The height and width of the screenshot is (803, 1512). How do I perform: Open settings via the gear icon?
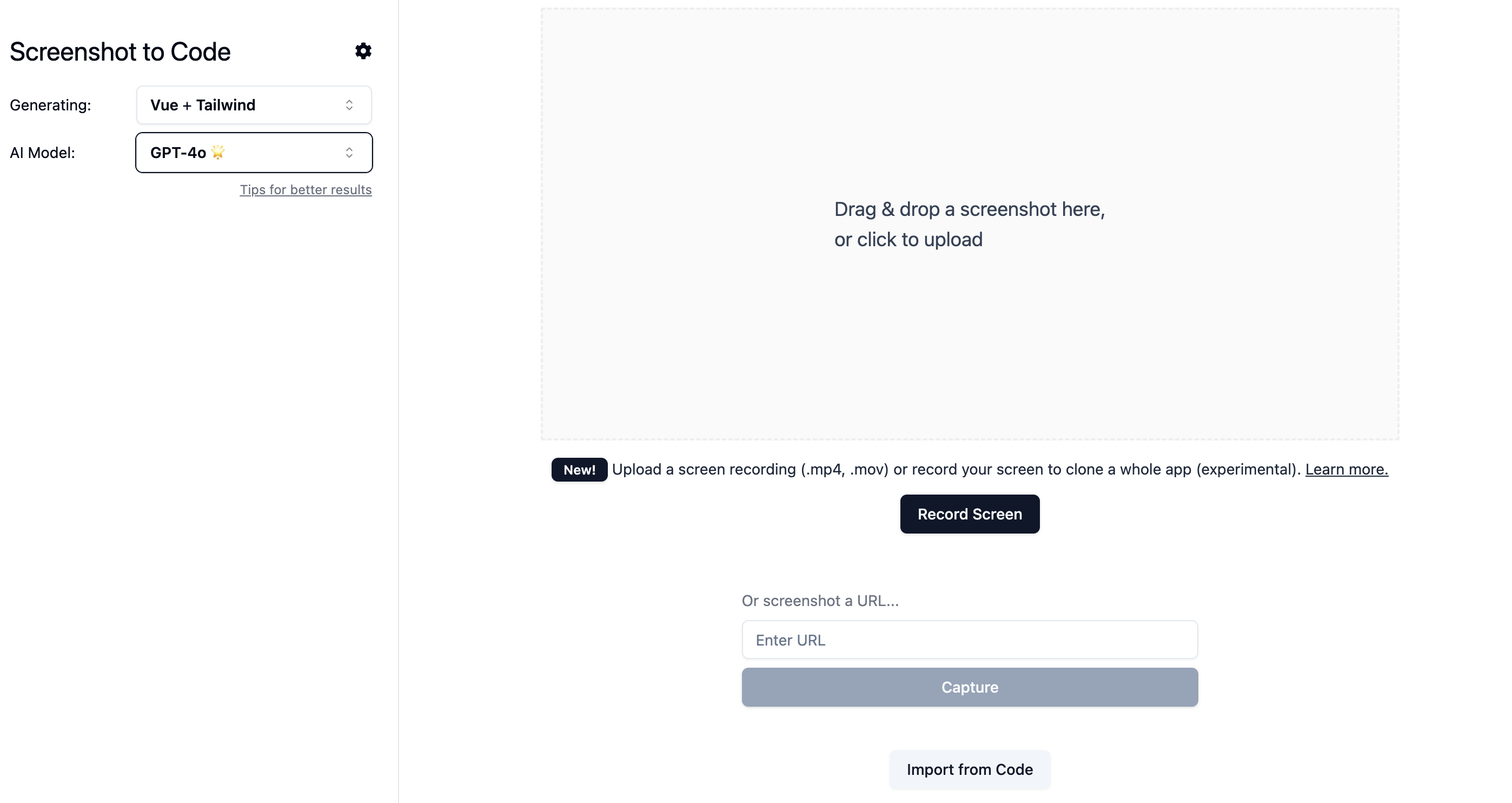click(363, 51)
